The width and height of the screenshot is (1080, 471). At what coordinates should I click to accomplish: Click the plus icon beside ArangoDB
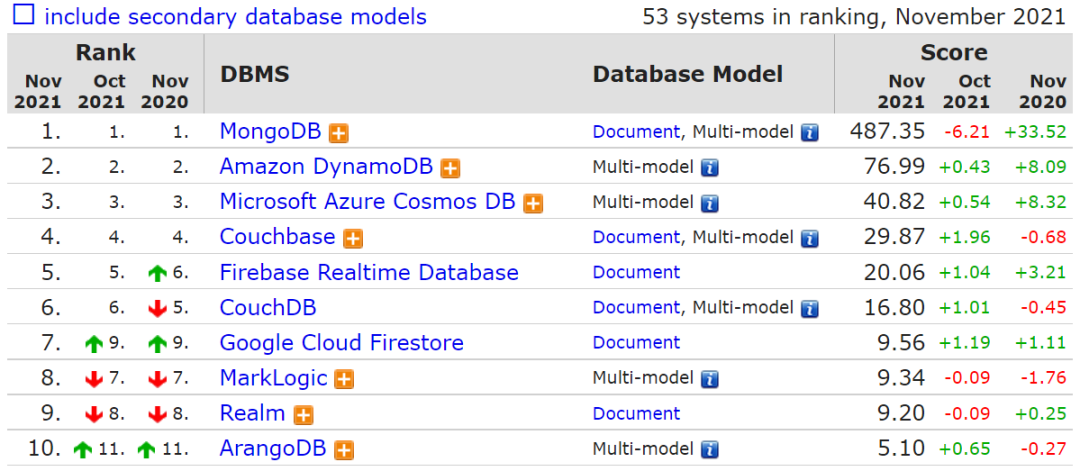344,450
